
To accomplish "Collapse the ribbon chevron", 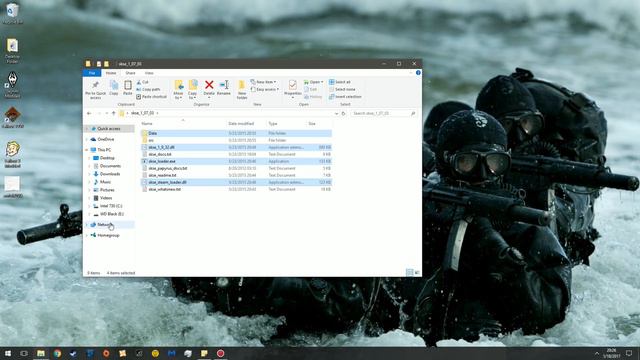I will [411, 73].
